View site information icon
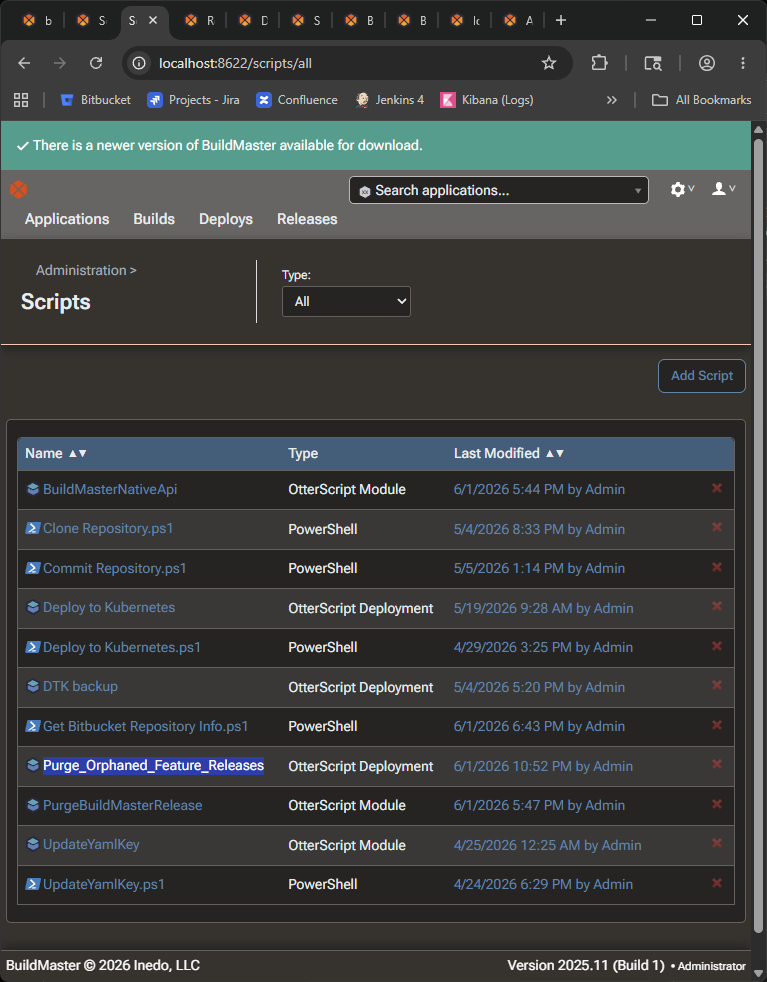 (139, 63)
